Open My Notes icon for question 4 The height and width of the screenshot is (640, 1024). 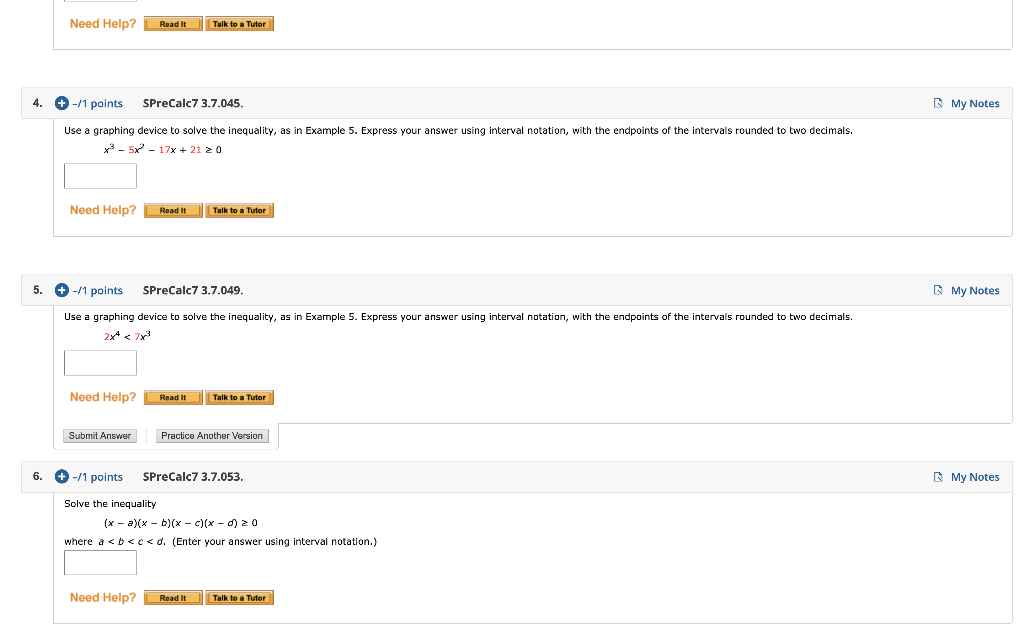pyautogui.click(x=938, y=103)
